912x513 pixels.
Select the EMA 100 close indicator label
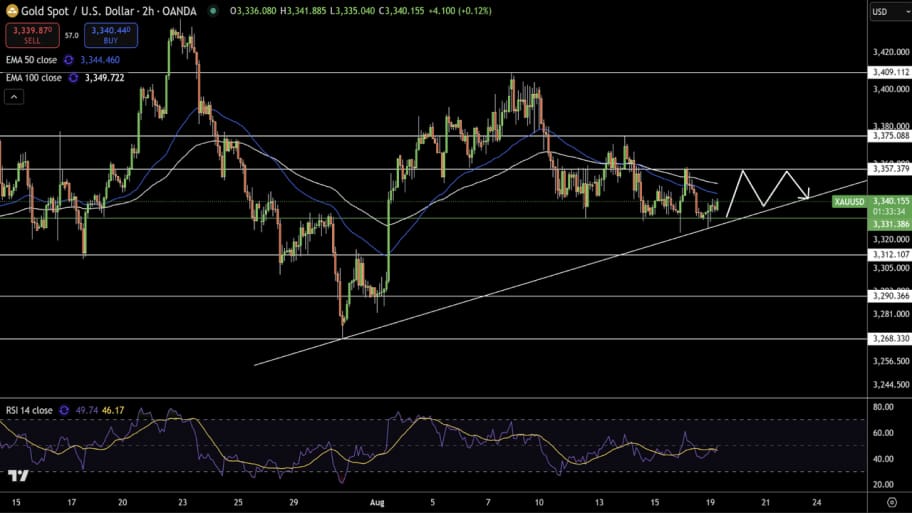34,78
